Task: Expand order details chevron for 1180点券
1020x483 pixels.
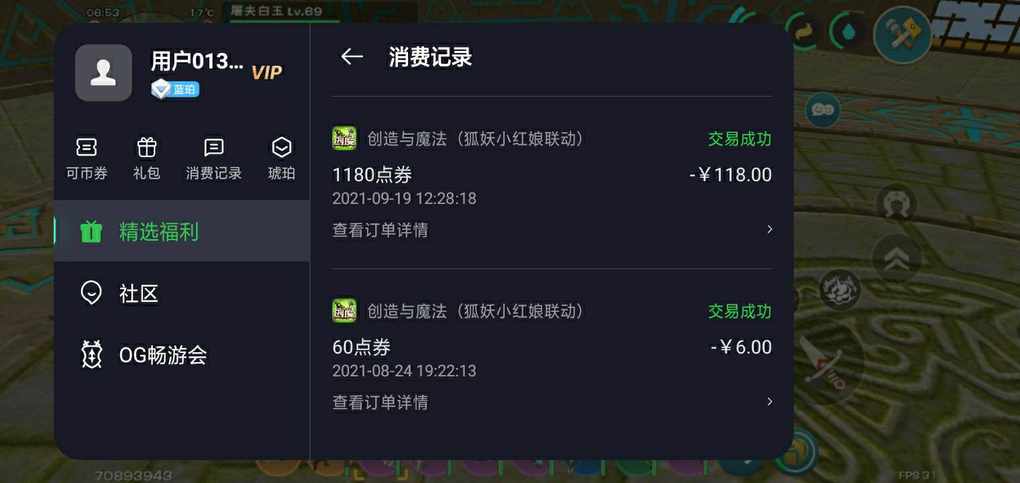Action: (x=770, y=229)
